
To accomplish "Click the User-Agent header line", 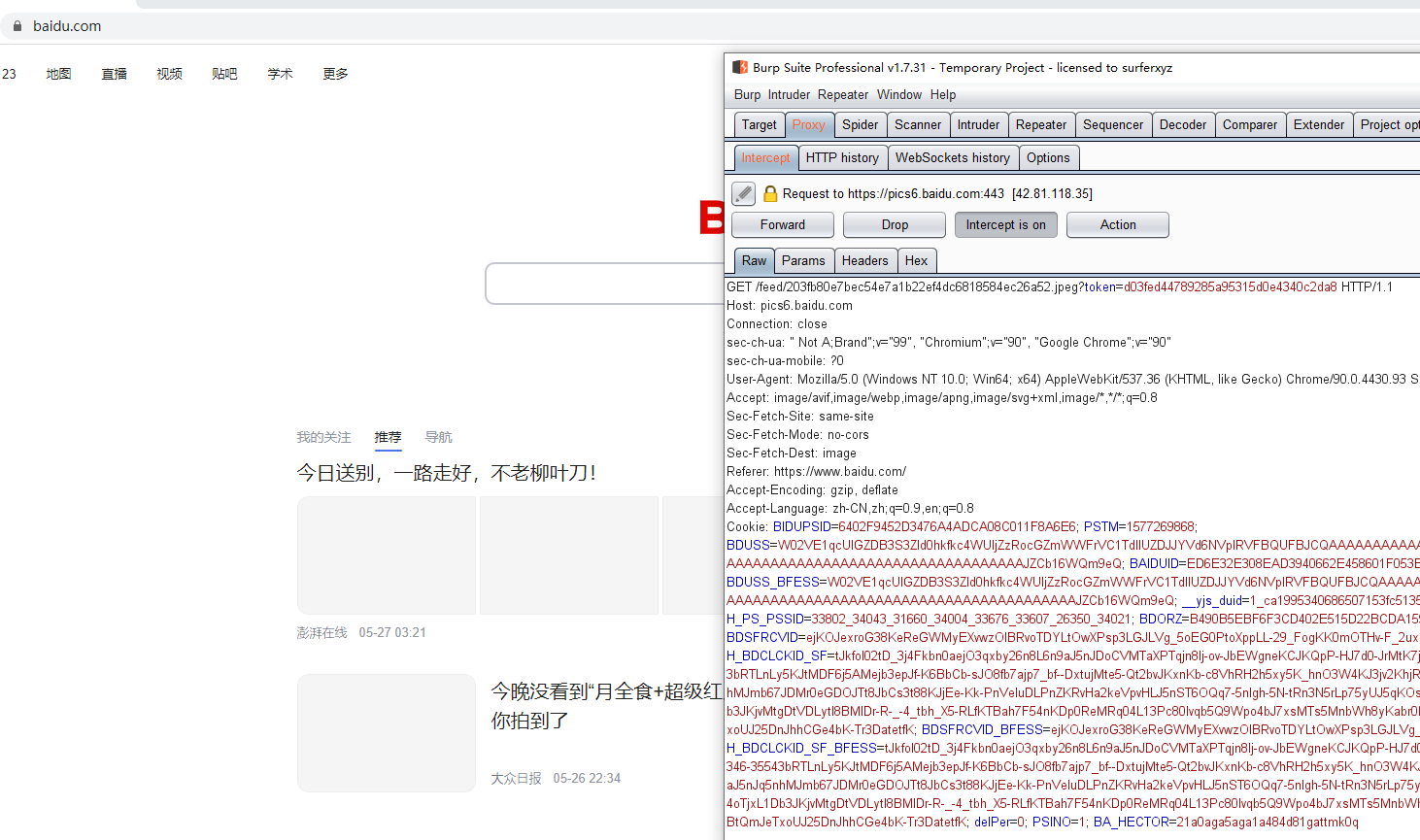I will point(1072,380).
